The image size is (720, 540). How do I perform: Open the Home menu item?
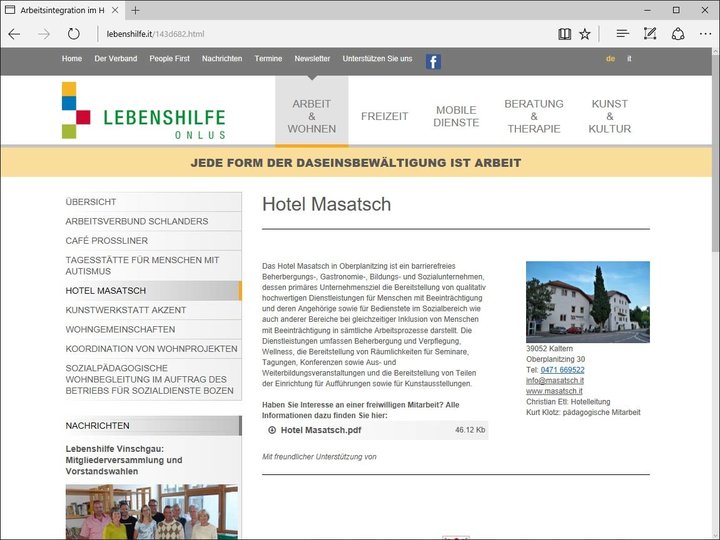72,59
